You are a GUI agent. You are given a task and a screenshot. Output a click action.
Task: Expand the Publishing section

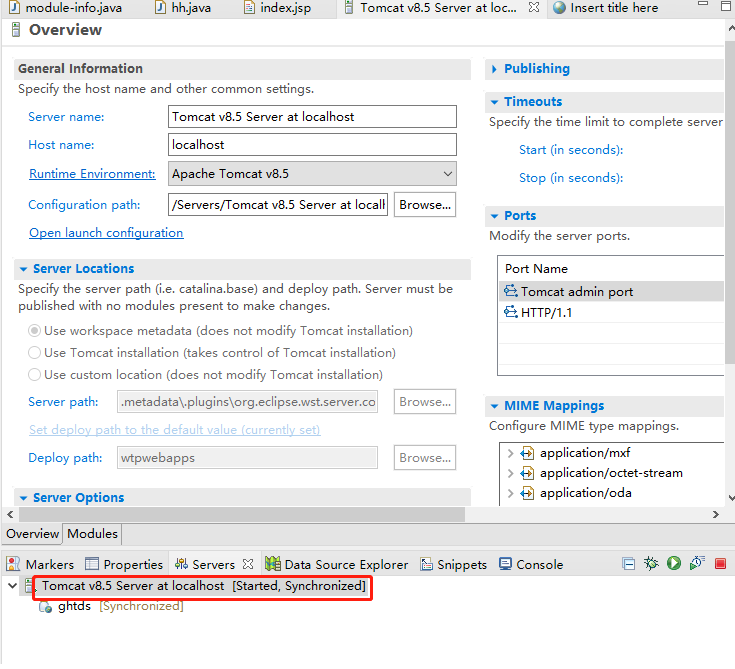coord(494,69)
